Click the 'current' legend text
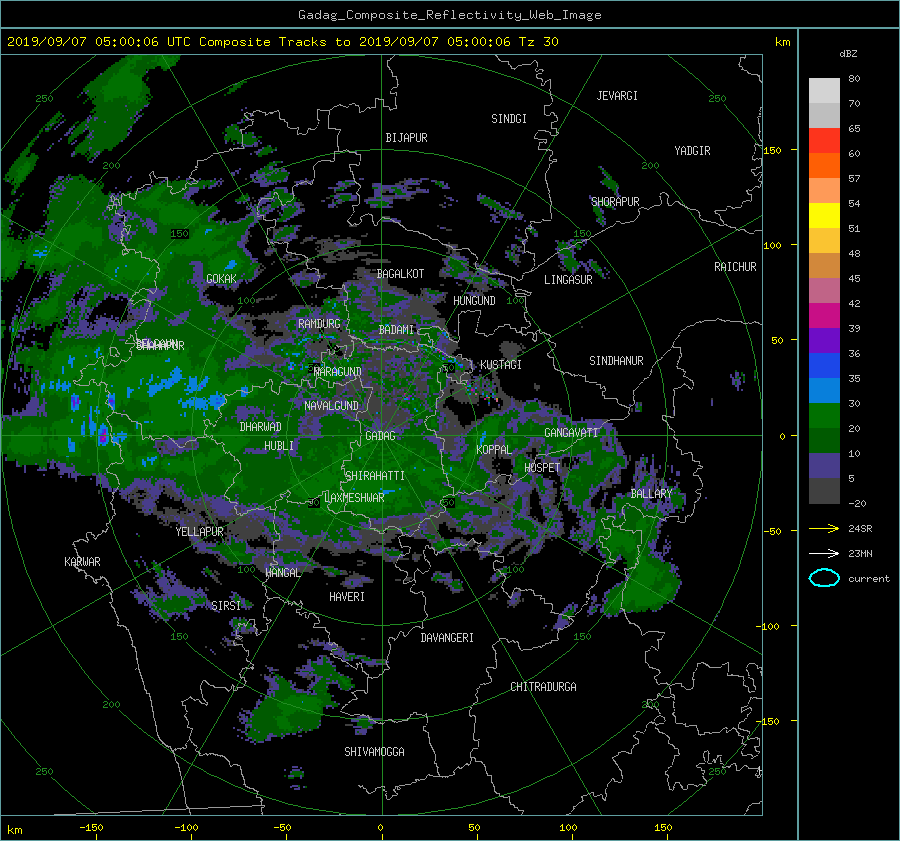 pos(869,579)
